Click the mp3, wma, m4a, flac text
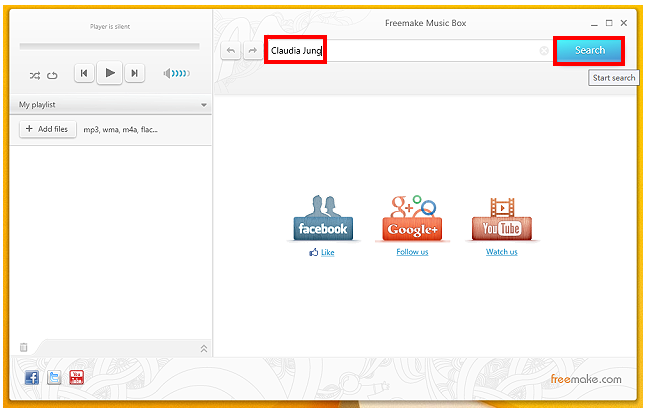This screenshot has width=652, height=416. pyautogui.click(x=121, y=130)
